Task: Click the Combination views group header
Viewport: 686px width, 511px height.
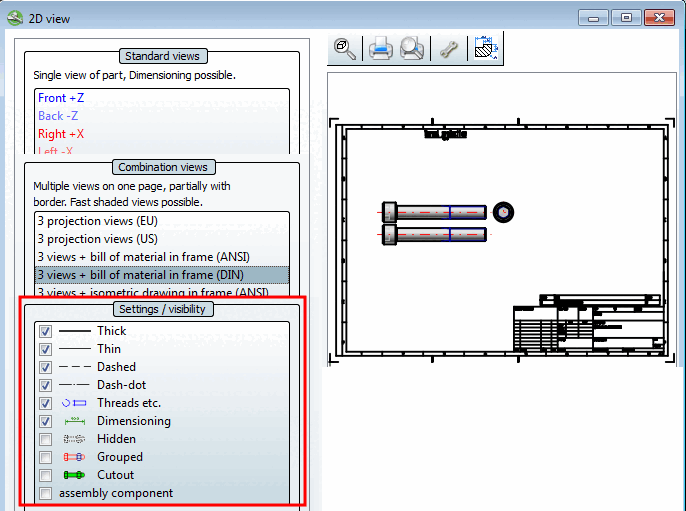Action: (x=164, y=167)
